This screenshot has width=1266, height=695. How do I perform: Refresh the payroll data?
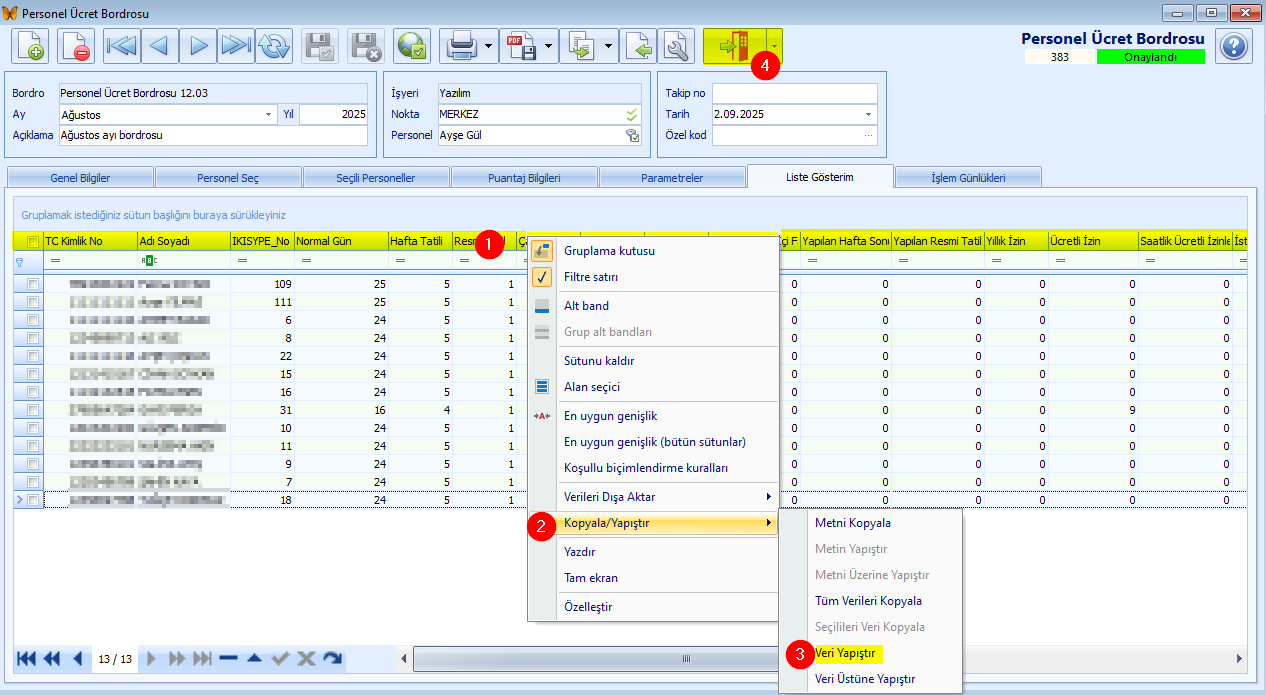coord(274,45)
